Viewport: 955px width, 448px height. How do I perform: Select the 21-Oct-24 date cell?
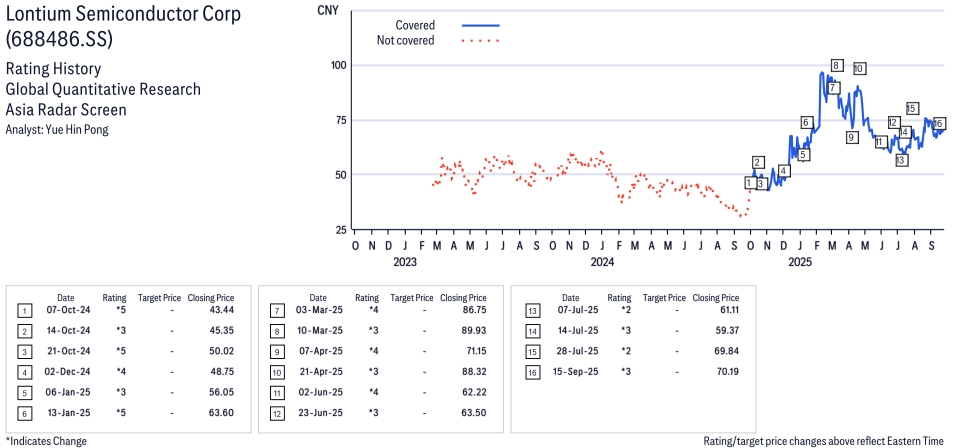coord(66,351)
